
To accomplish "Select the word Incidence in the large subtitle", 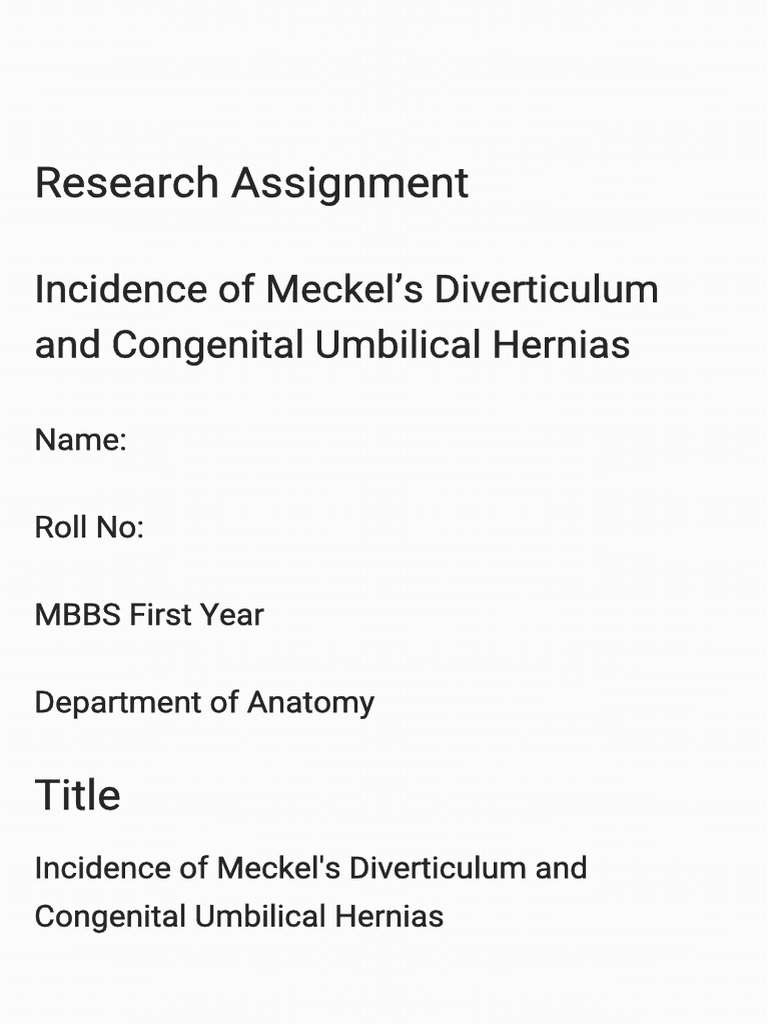I will 121,289.
